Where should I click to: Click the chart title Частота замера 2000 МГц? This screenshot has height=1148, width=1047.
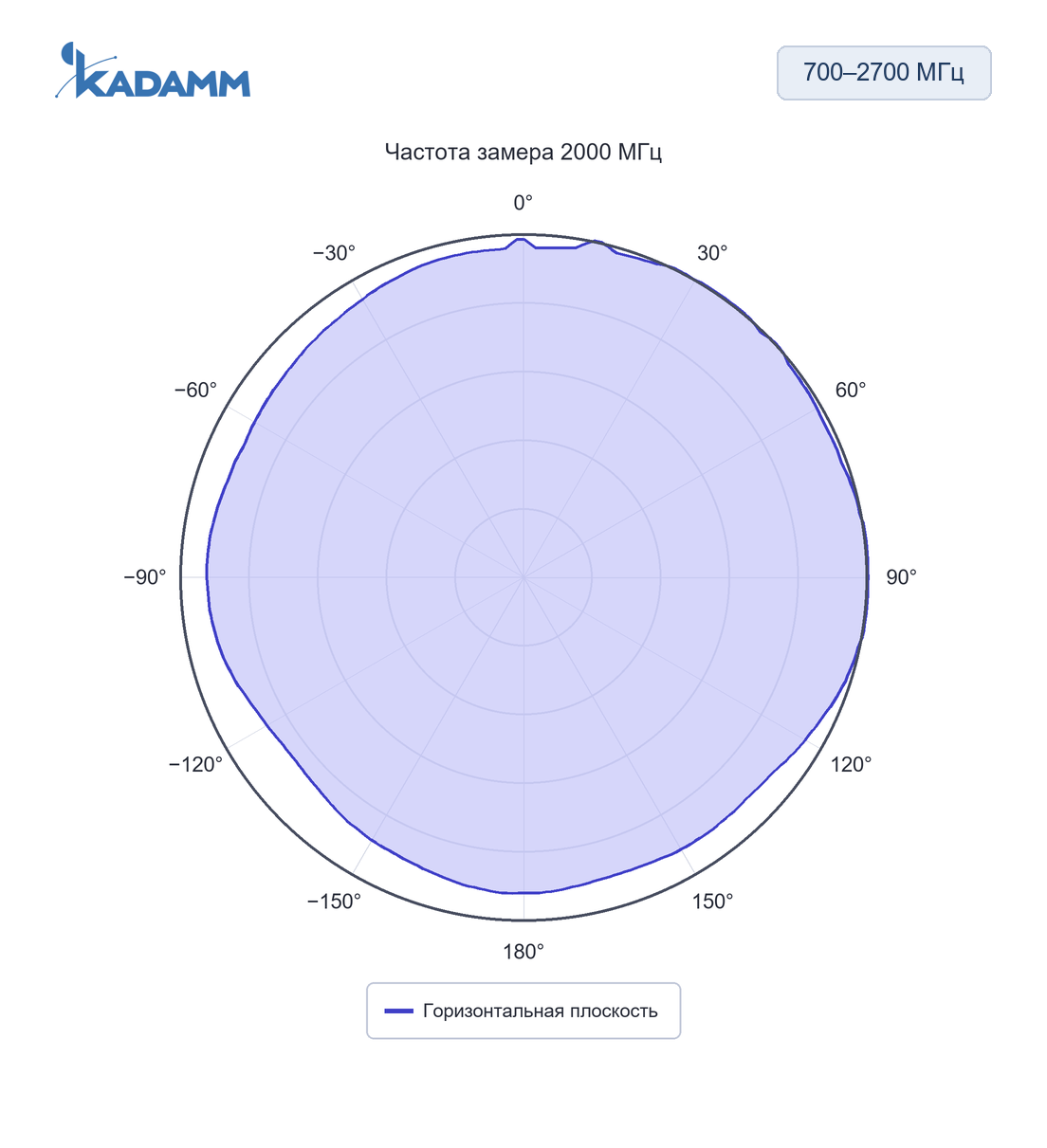click(x=523, y=152)
